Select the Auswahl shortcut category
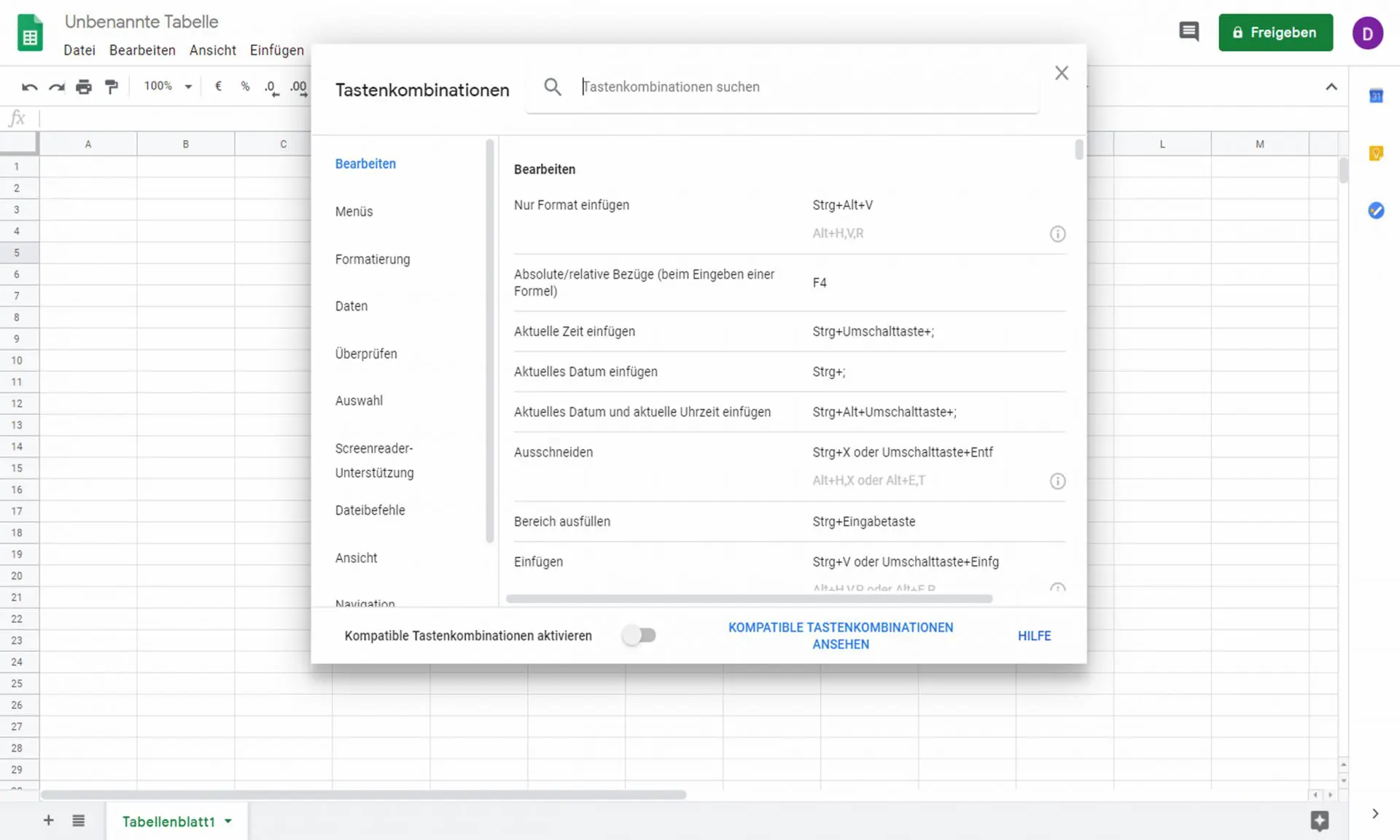The height and width of the screenshot is (840, 1400). [x=359, y=401]
